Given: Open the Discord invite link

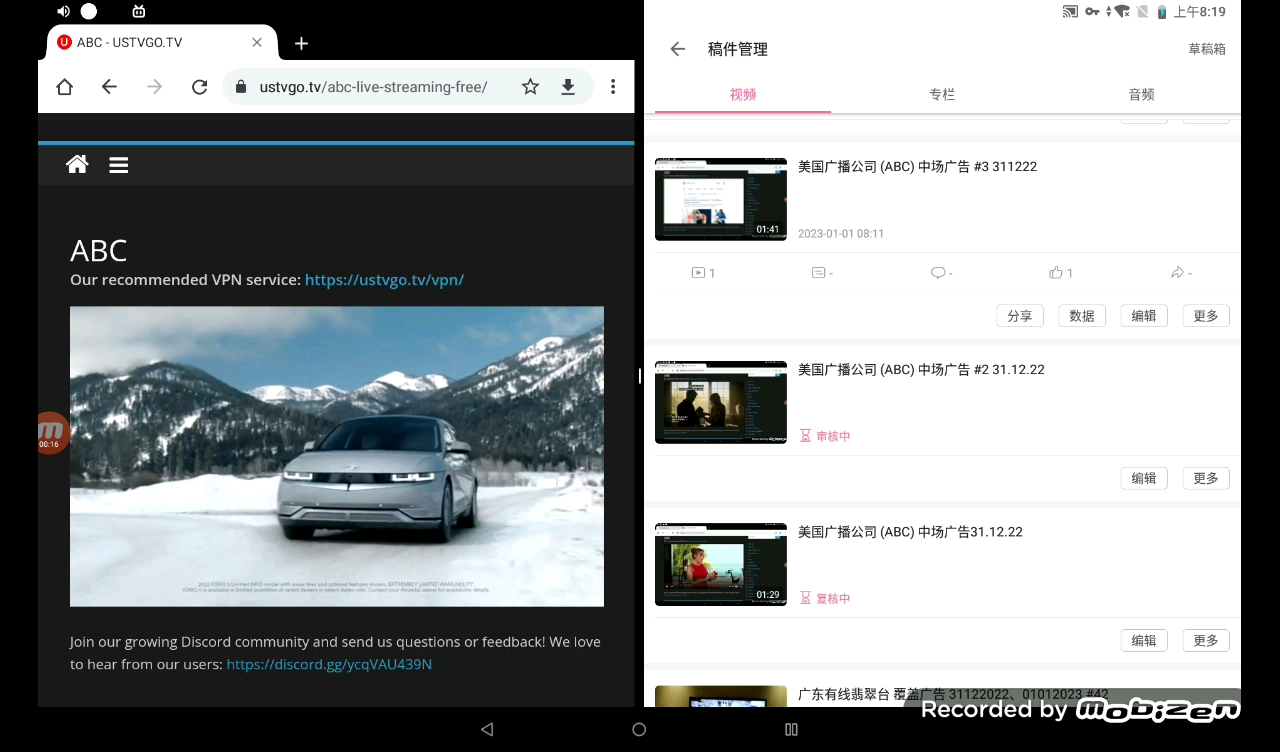Looking at the screenshot, I should pos(329,664).
